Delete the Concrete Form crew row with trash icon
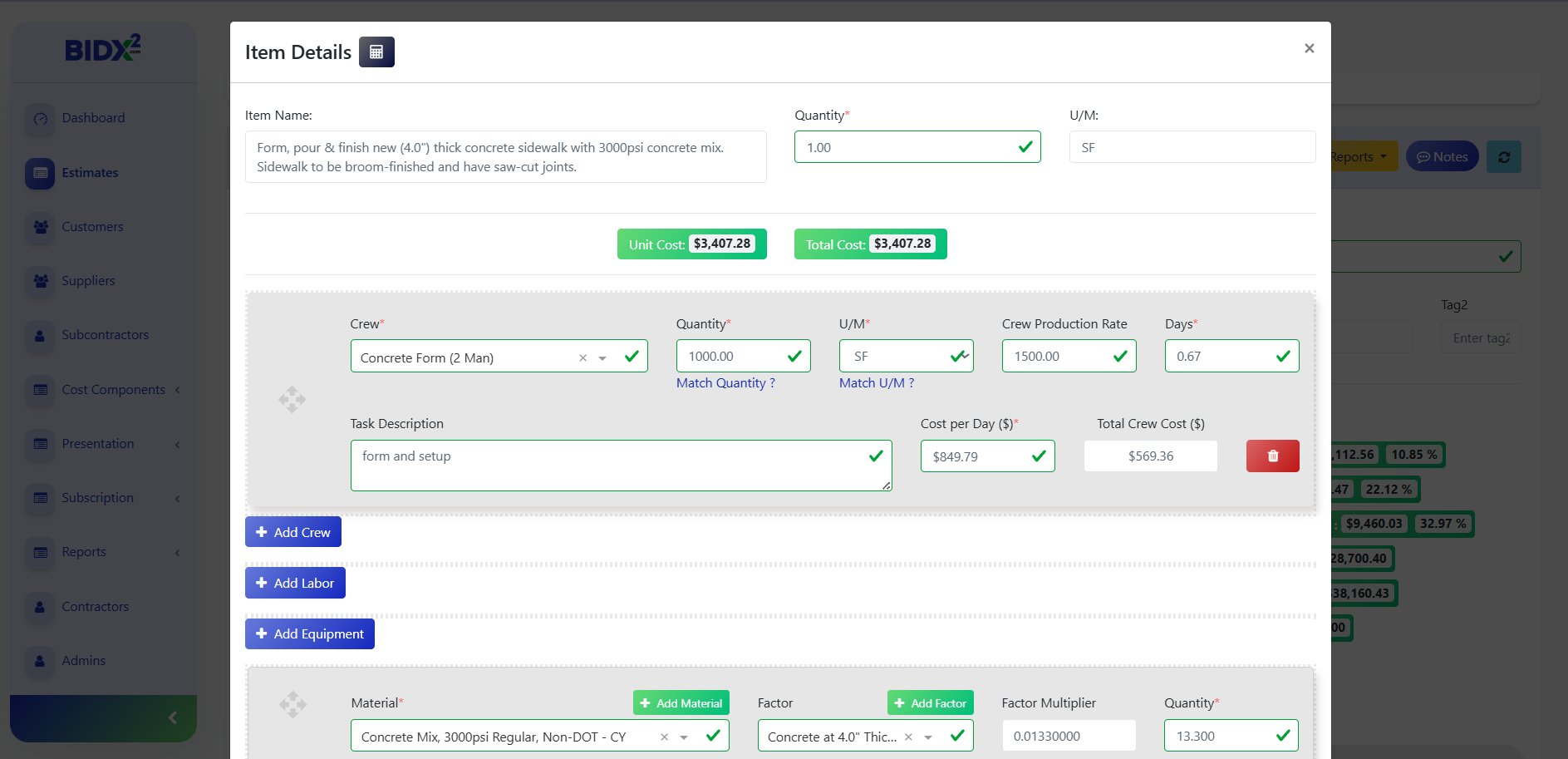 pos(1272,456)
